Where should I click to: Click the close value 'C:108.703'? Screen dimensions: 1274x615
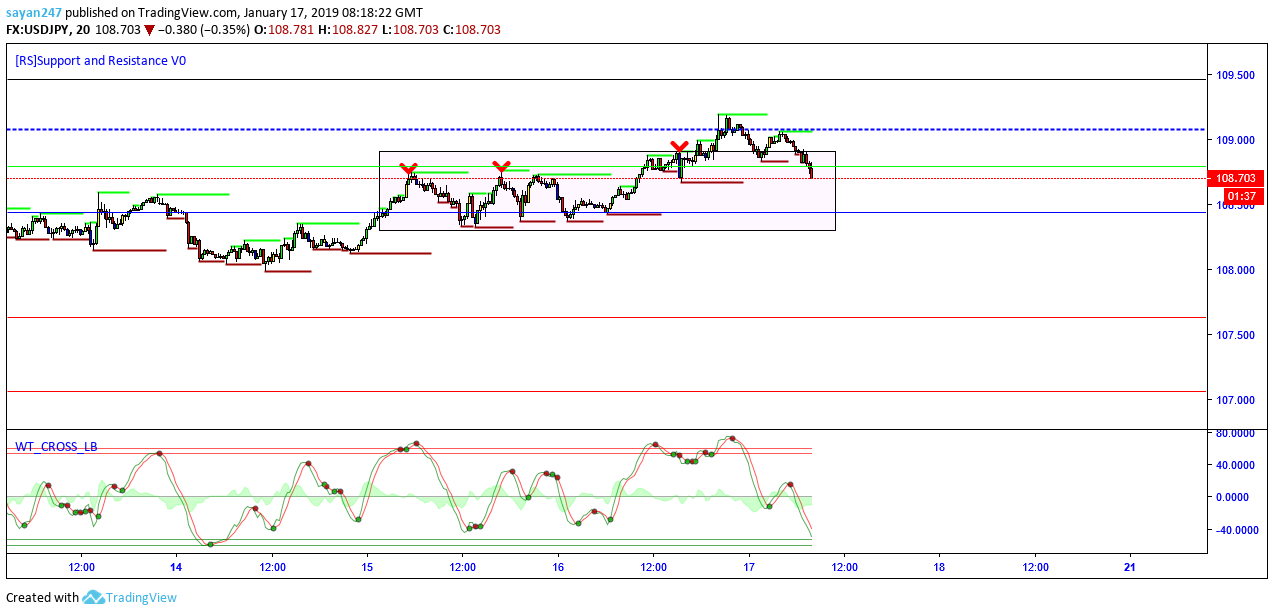(470, 30)
